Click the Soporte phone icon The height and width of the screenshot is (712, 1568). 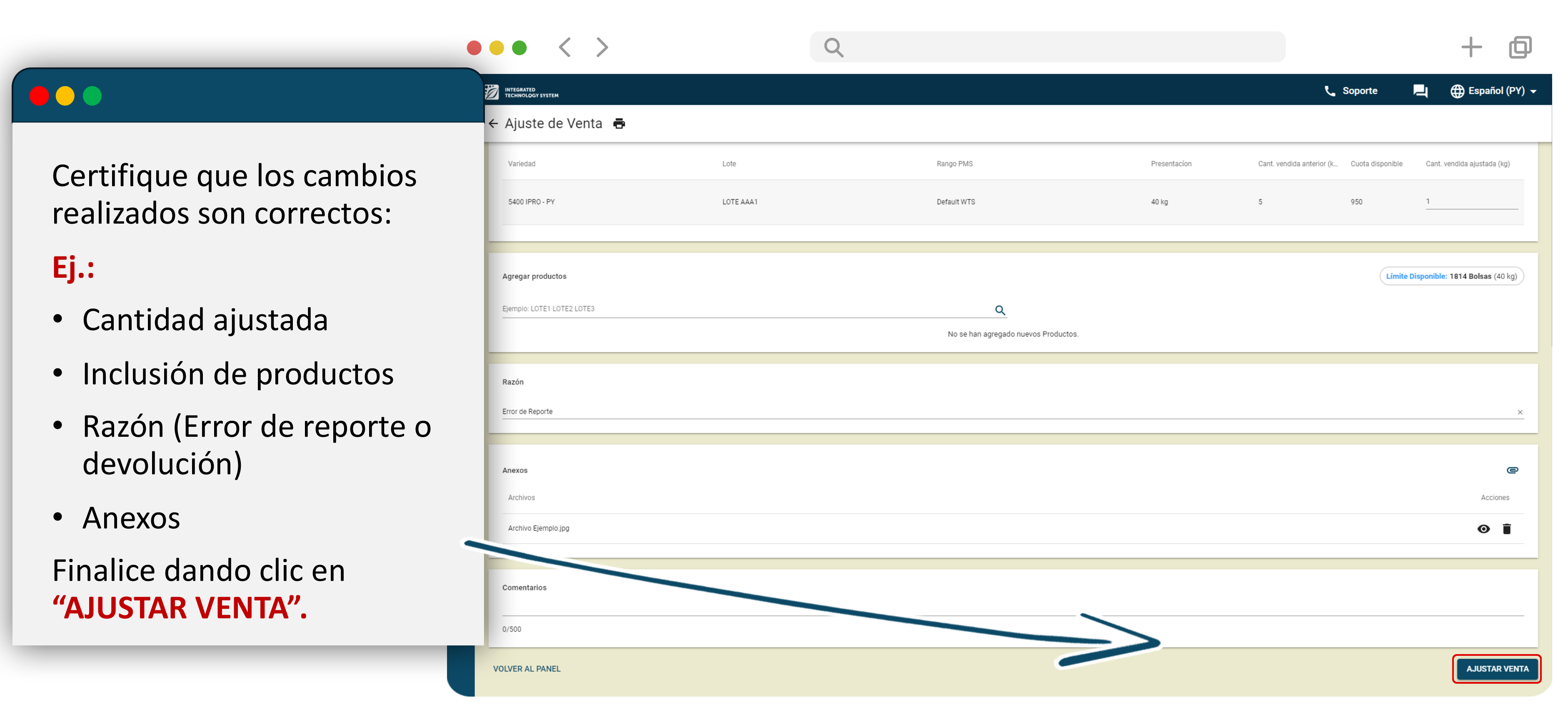(x=1329, y=91)
